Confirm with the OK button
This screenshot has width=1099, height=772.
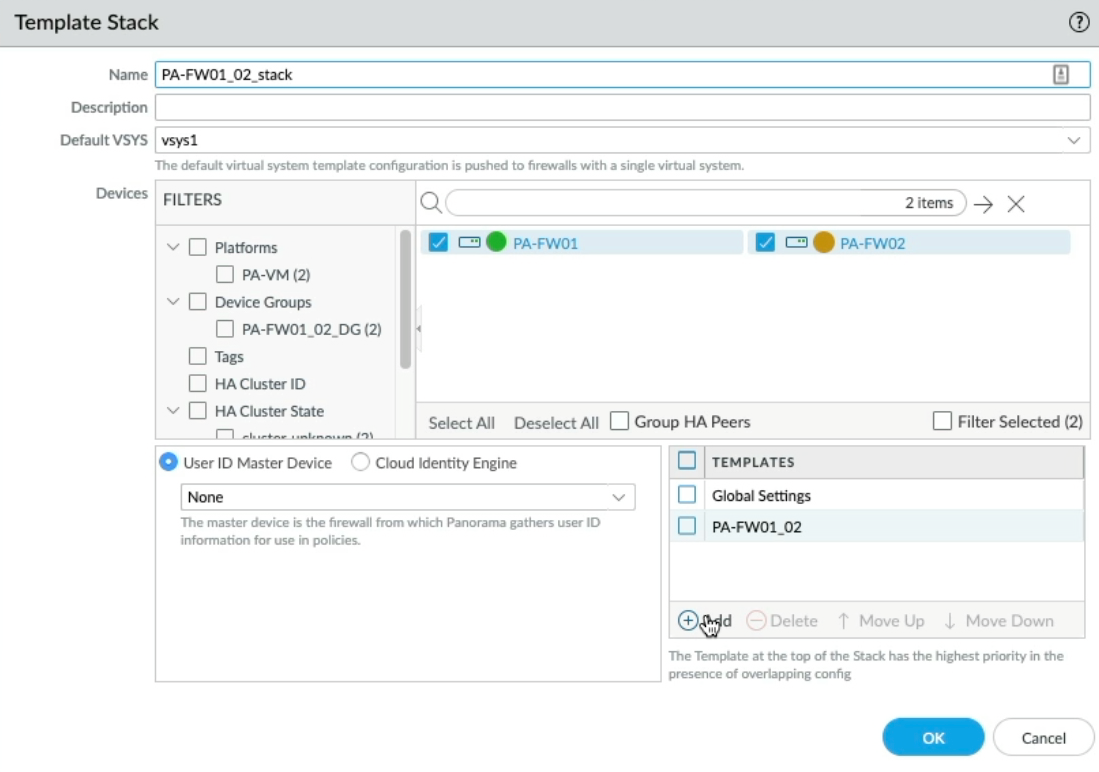tap(933, 738)
